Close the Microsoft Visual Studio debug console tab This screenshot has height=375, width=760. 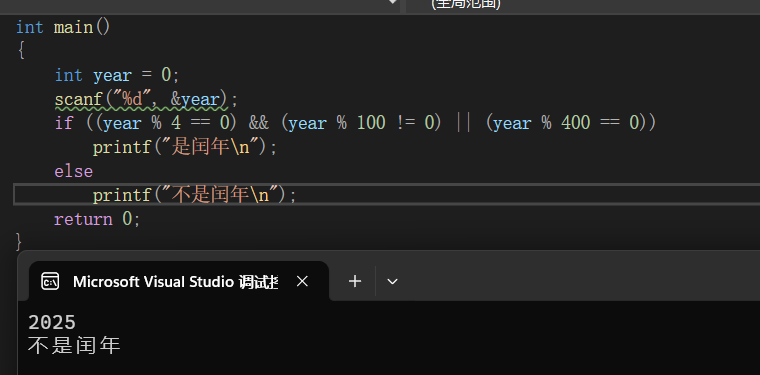[x=302, y=281]
